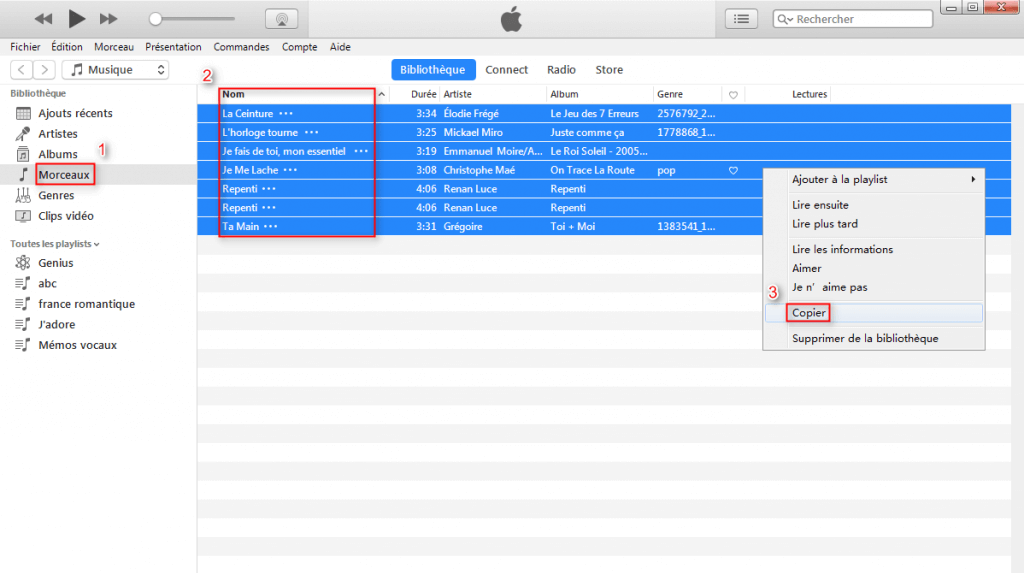
Task: Open the options dots for L'horloge tourne
Action: 312,133
